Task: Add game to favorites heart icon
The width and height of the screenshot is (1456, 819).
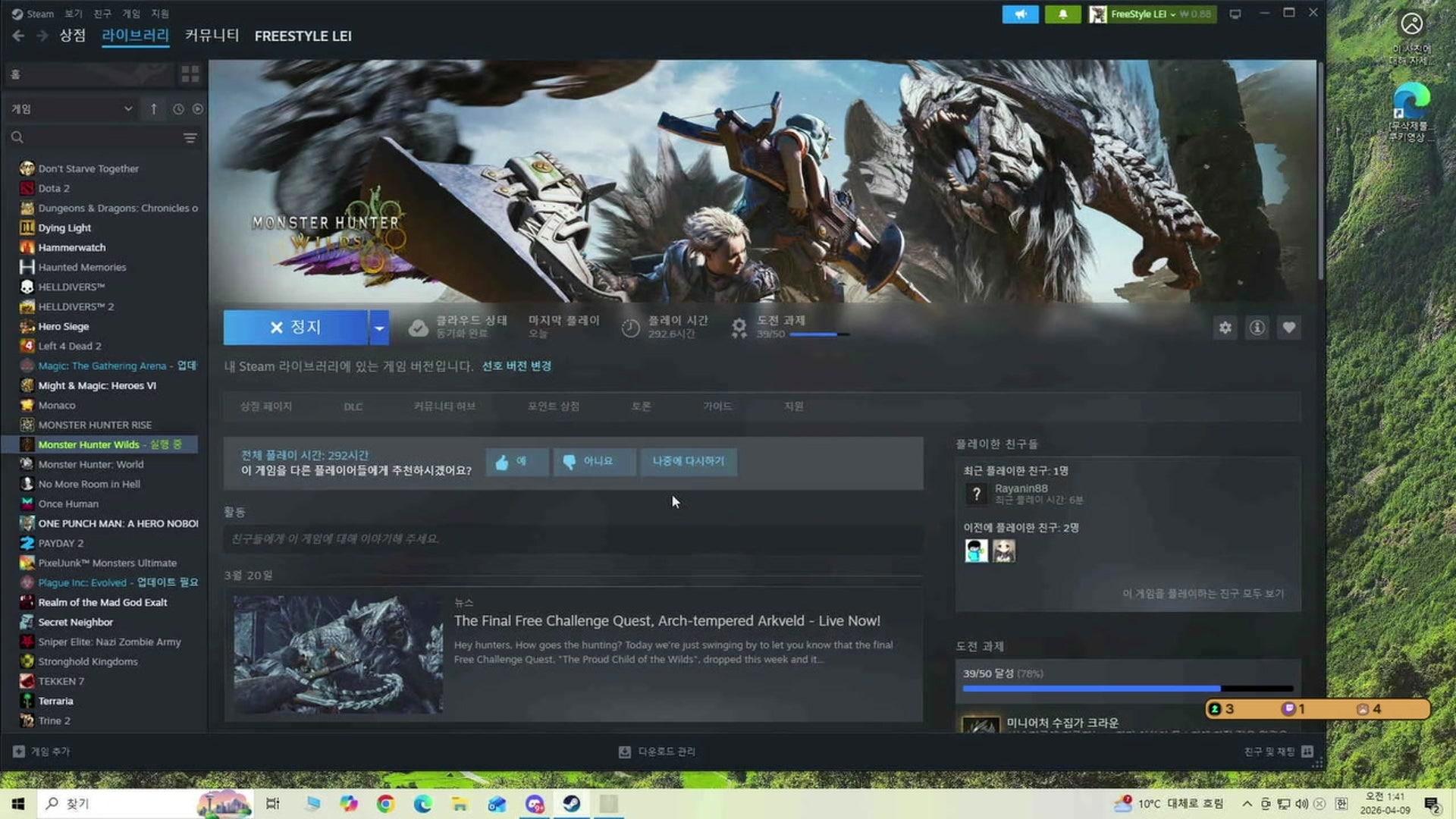Action: tap(1288, 328)
